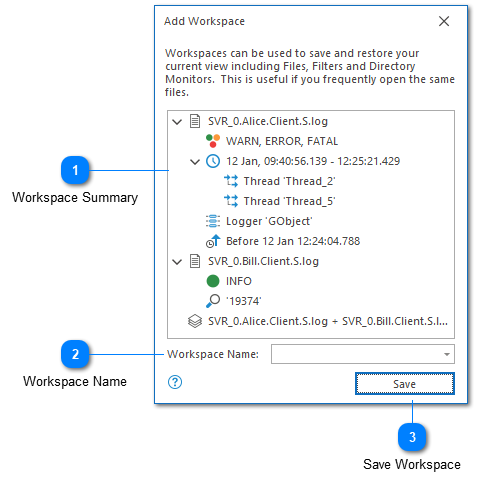Select the INFO filter row
477x488 pixels.
[238, 281]
